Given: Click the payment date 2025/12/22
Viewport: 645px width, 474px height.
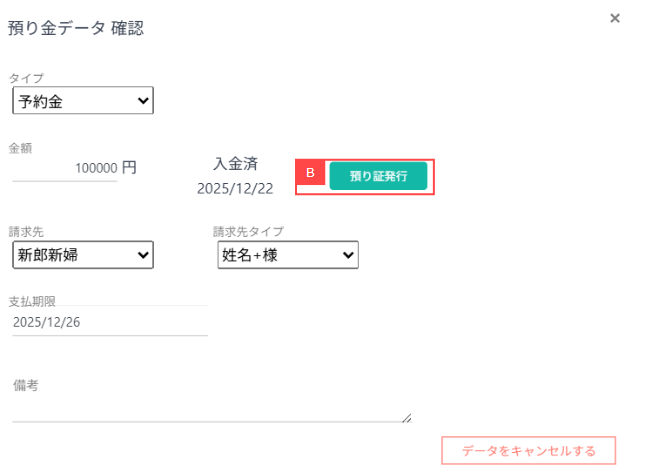Looking at the screenshot, I should coord(235,188).
